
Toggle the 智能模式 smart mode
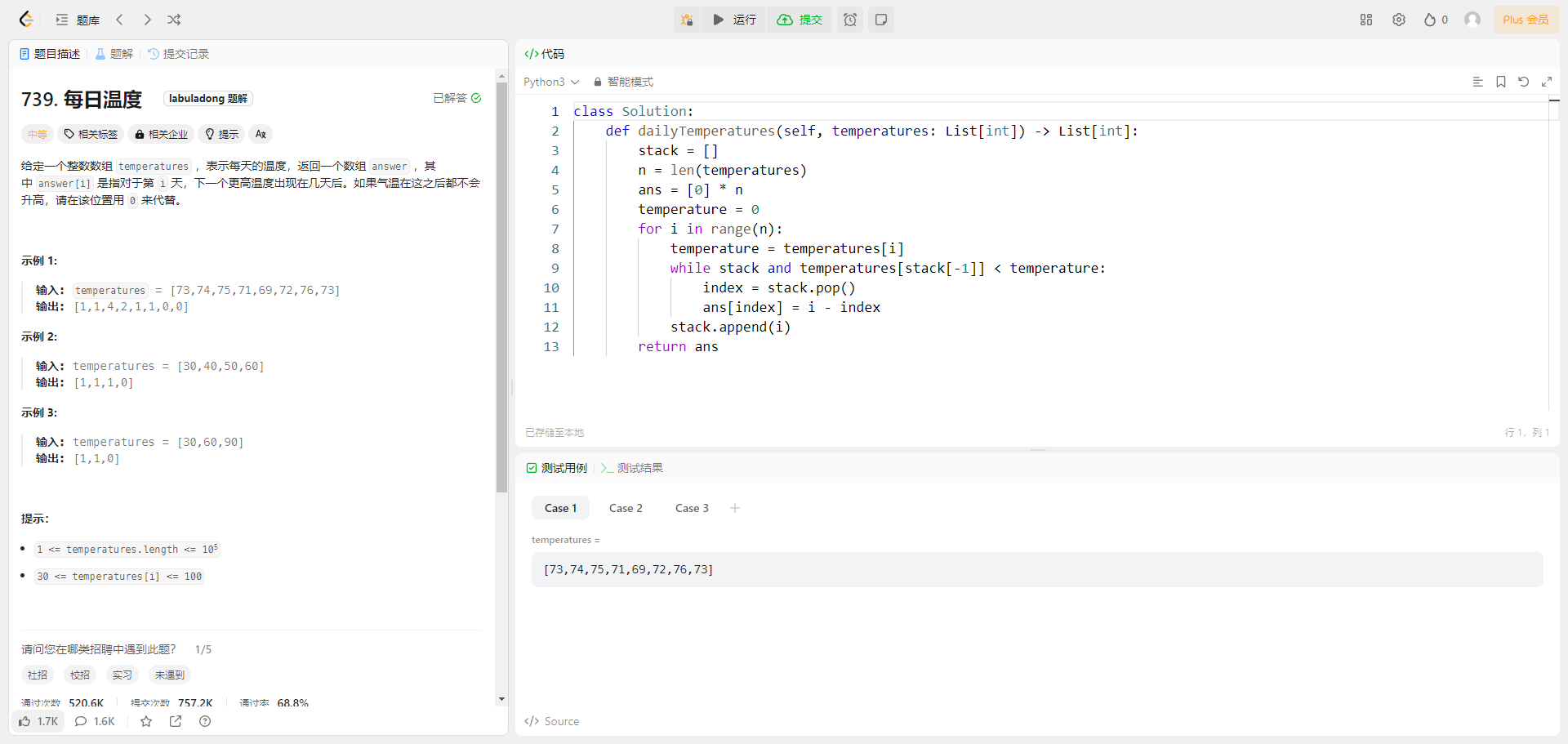pyautogui.click(x=623, y=82)
